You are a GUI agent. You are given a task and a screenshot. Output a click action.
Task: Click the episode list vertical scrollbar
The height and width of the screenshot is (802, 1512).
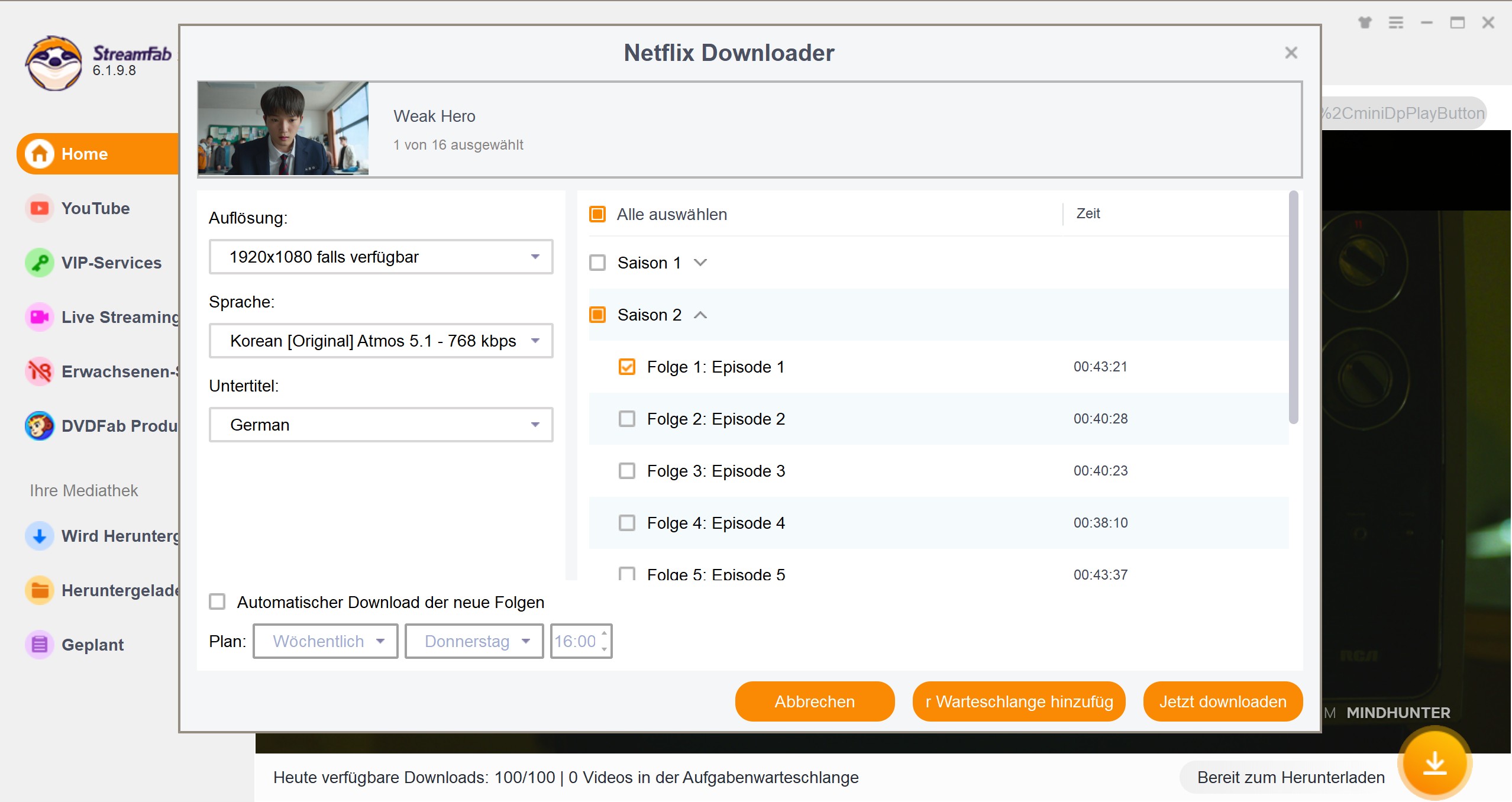[1294, 308]
